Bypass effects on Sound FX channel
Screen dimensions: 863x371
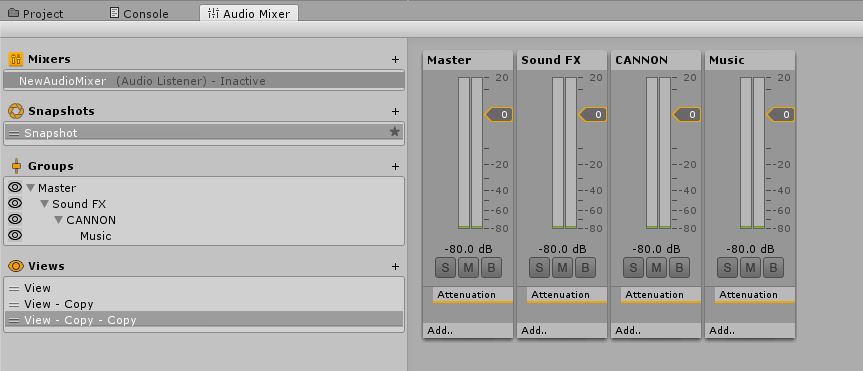(x=585, y=268)
